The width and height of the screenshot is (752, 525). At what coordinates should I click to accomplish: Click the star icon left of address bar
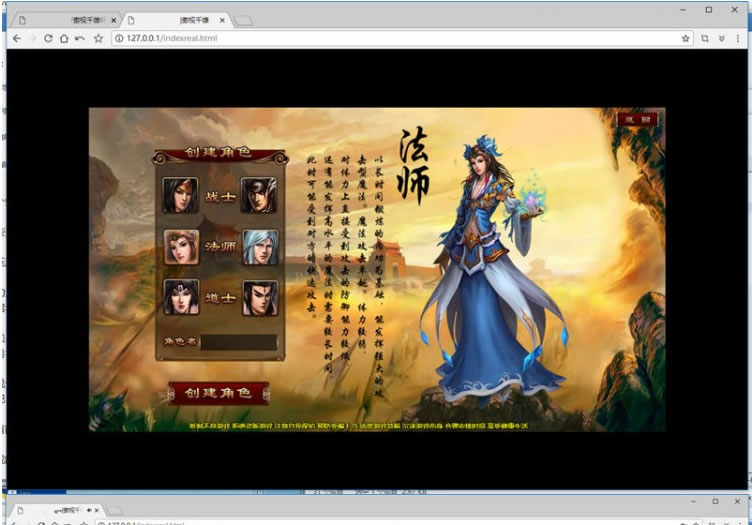pos(98,38)
